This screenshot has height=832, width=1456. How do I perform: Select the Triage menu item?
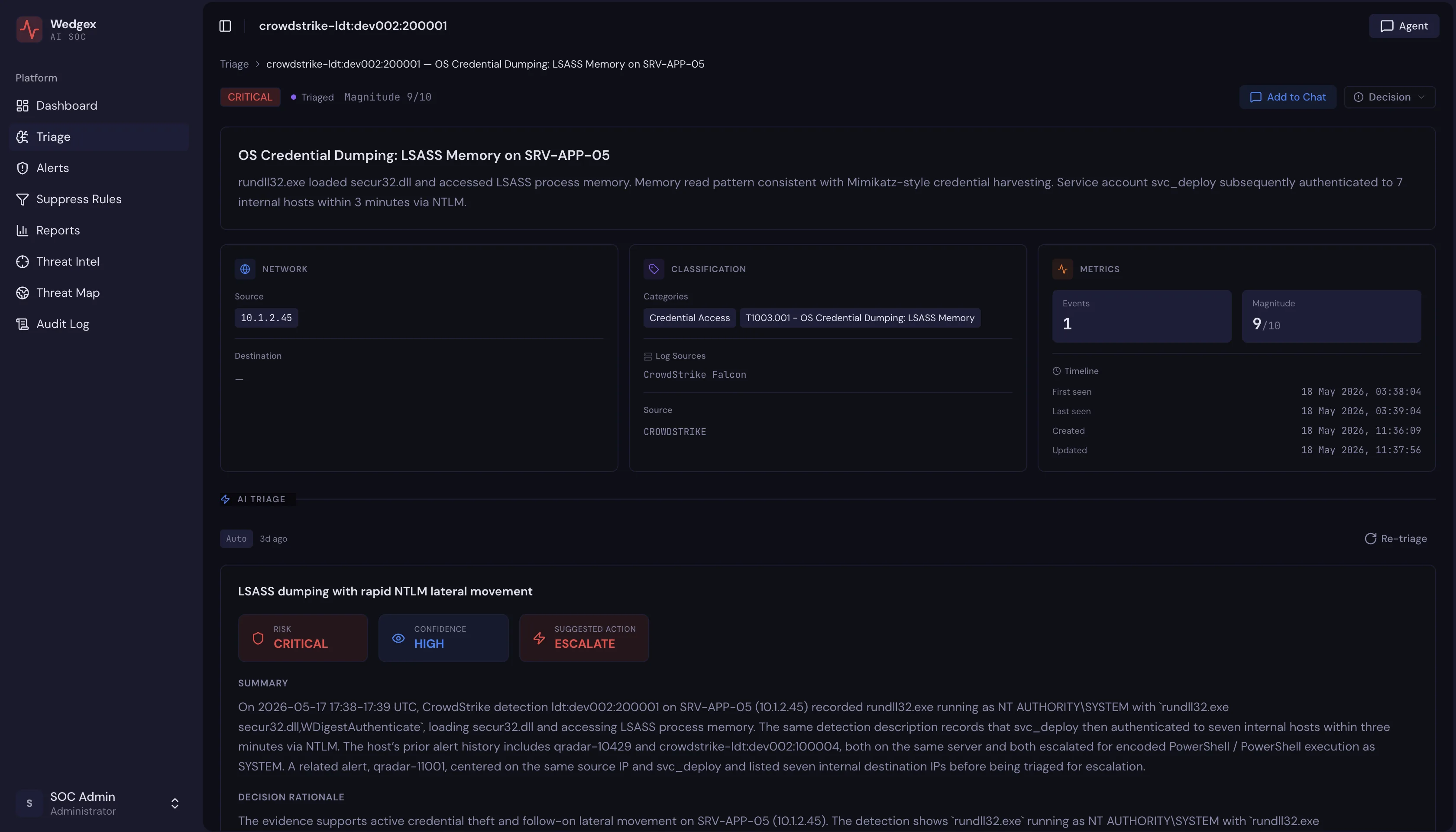tap(98, 136)
